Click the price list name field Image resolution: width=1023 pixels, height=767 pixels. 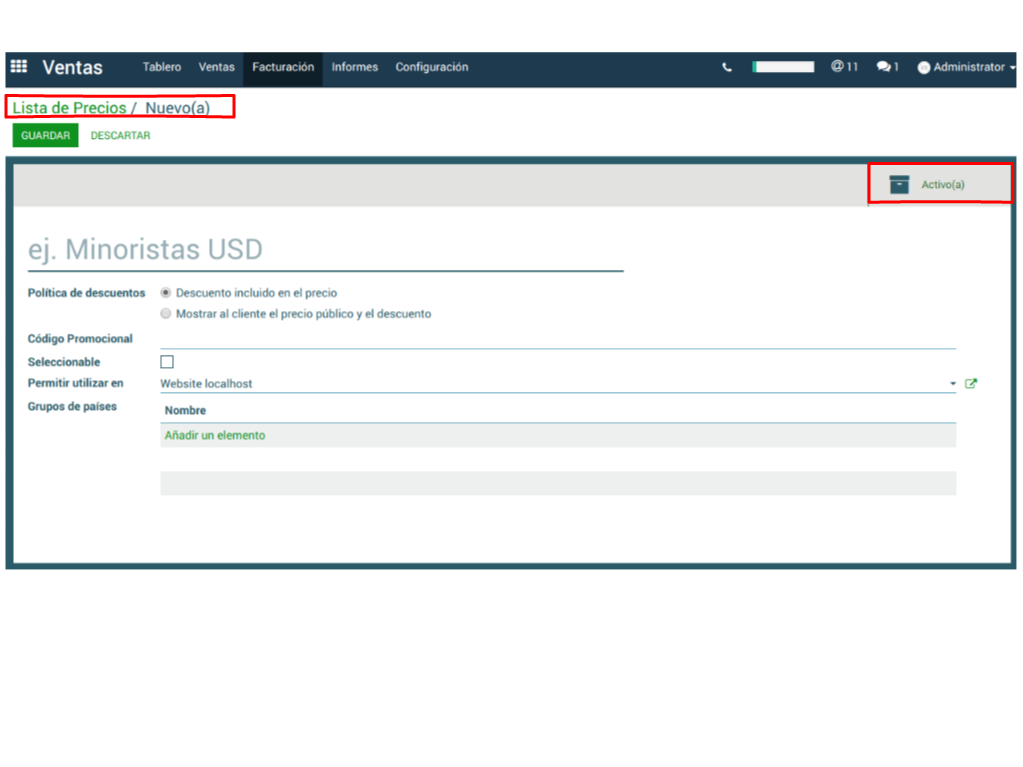point(325,250)
